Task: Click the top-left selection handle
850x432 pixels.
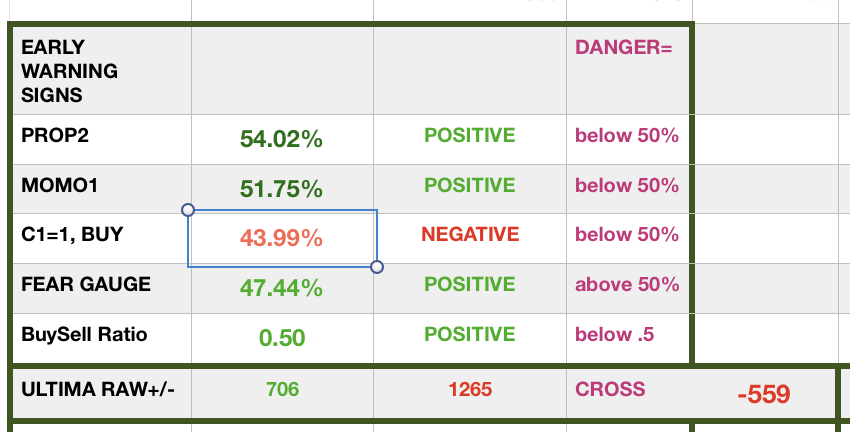Action: (x=188, y=210)
